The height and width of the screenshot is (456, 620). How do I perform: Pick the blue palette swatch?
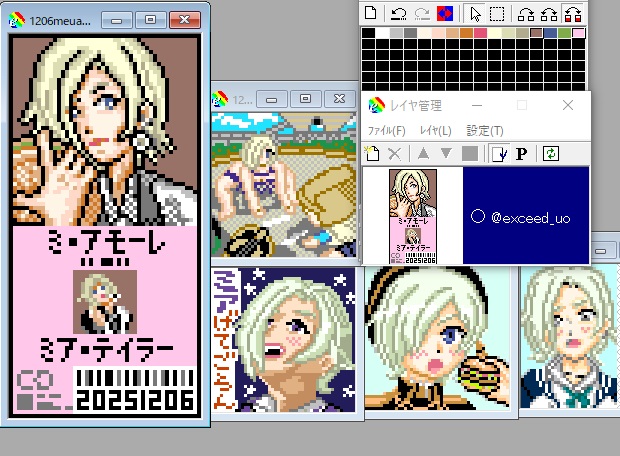pyautogui.click(x=550, y=33)
